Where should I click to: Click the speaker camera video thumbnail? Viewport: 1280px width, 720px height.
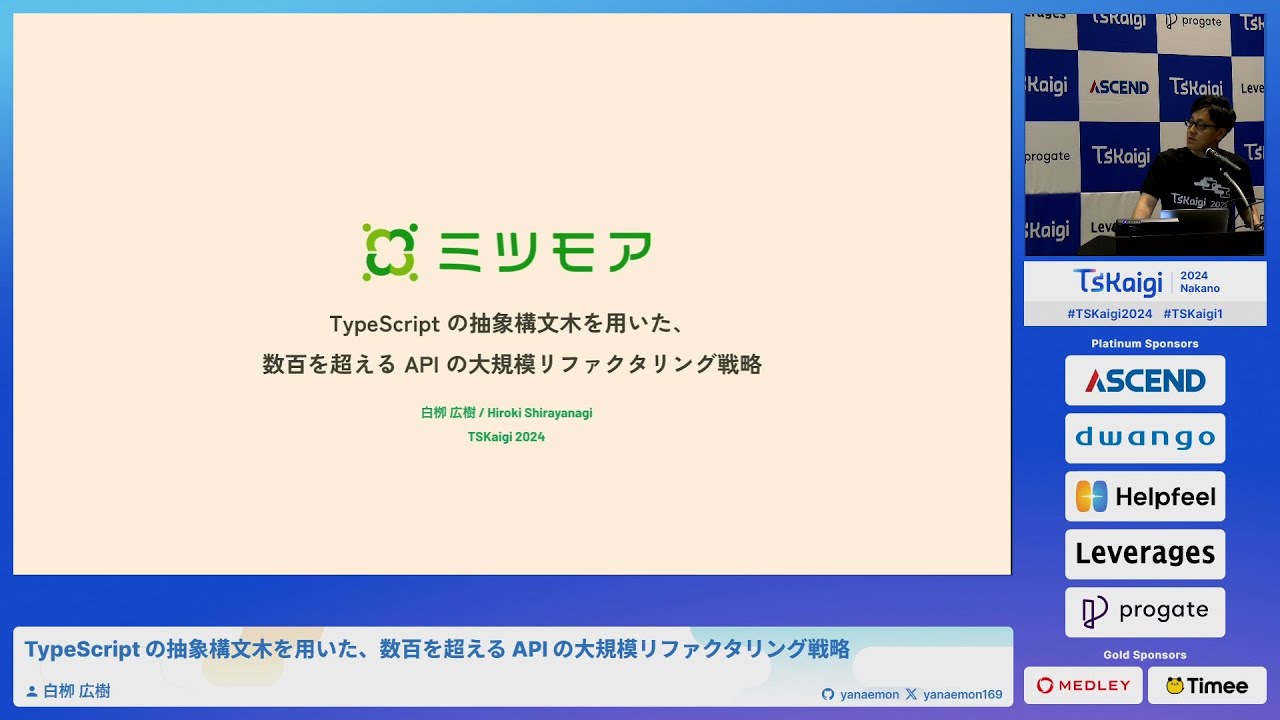[x=1145, y=135]
